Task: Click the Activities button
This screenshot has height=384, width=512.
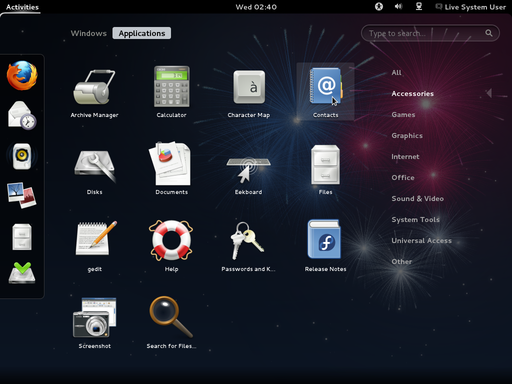Action: [22, 7]
